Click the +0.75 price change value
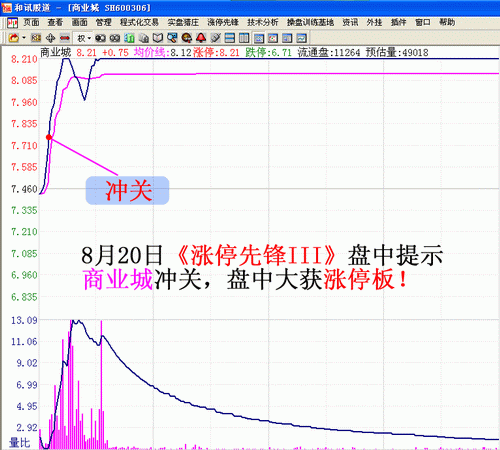This screenshot has width=500, height=450. coord(115,53)
